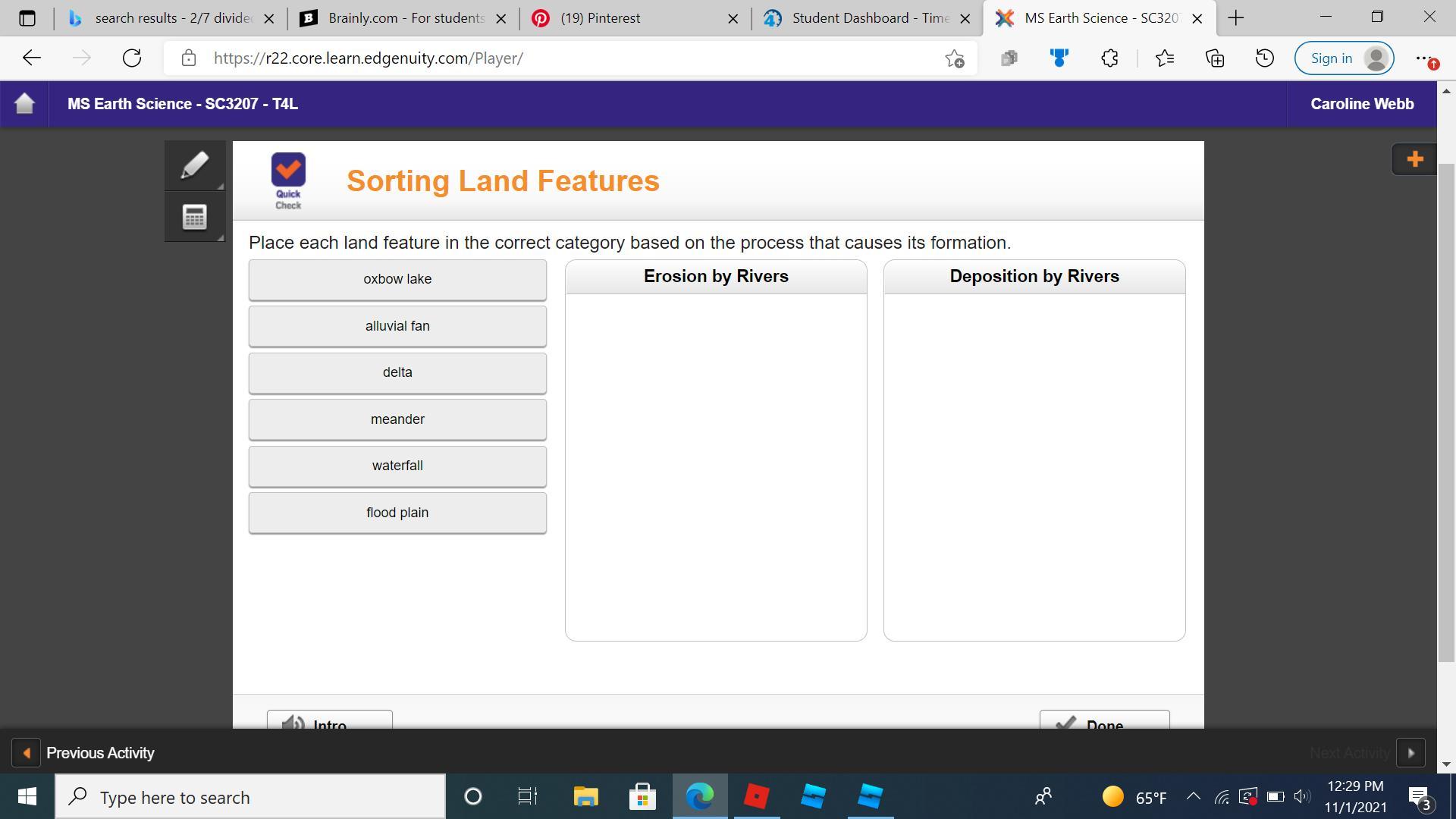Open browser extensions puzzle icon

[x=1109, y=58]
